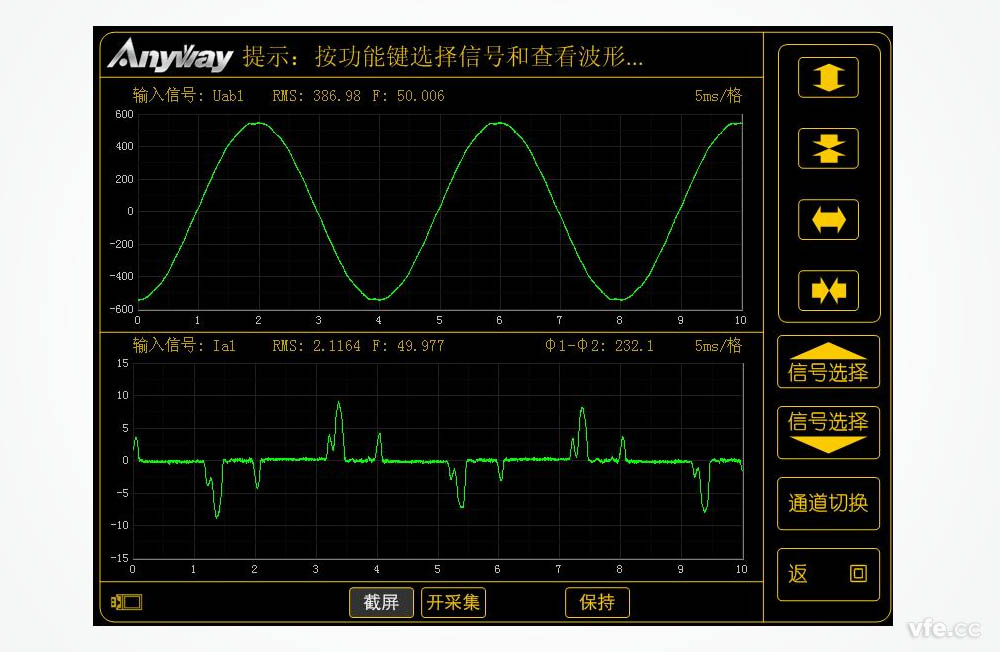
Task: Click the horizontal time-axis expand icon
Action: tap(827, 219)
